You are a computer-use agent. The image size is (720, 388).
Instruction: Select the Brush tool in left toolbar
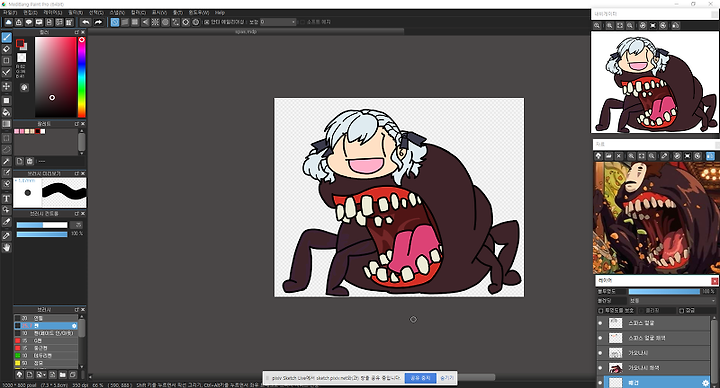click(6, 37)
